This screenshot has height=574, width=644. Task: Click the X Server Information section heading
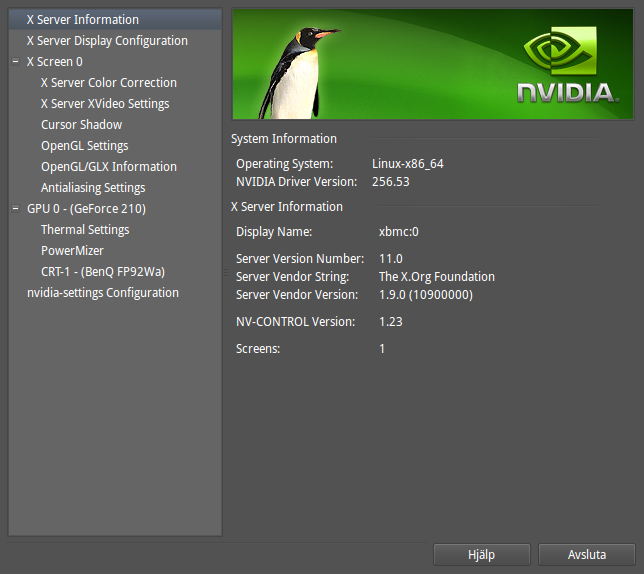coord(287,207)
